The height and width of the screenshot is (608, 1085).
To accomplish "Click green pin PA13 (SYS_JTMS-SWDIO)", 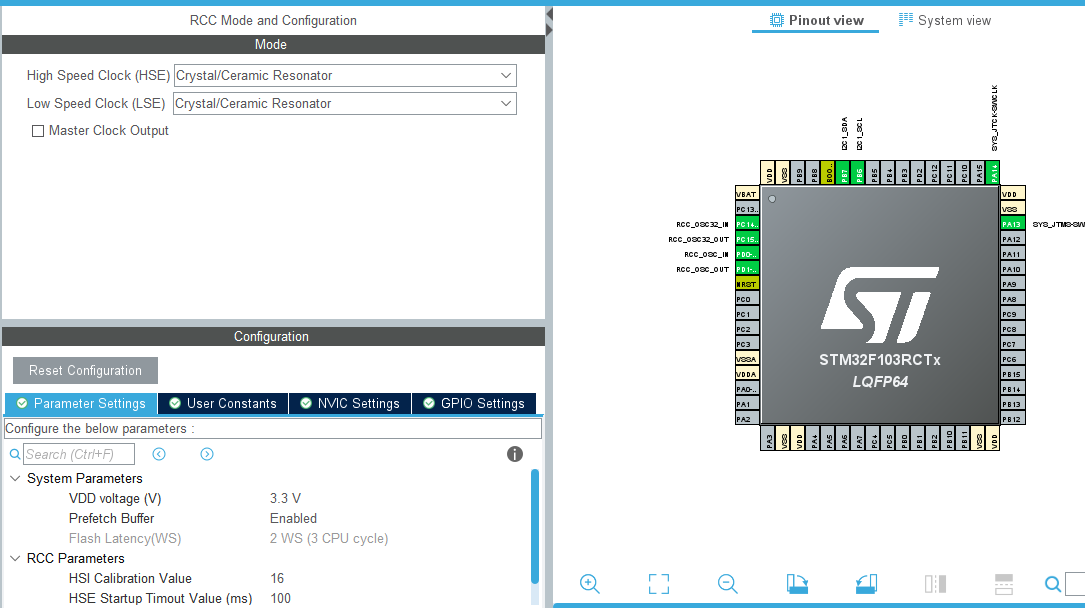I will pos(1013,224).
